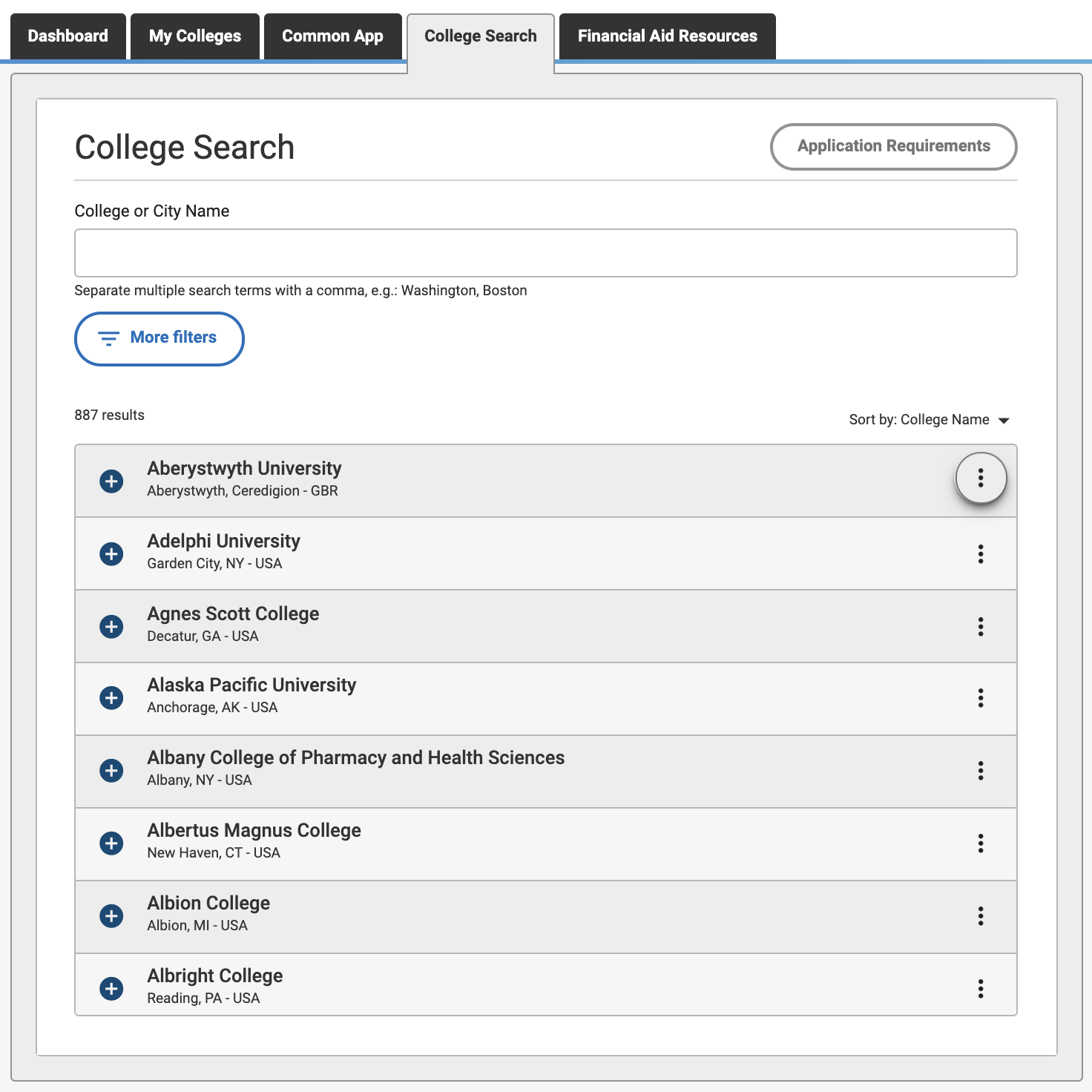
Task: Open the three-dot menu for Albion College
Action: click(981, 917)
